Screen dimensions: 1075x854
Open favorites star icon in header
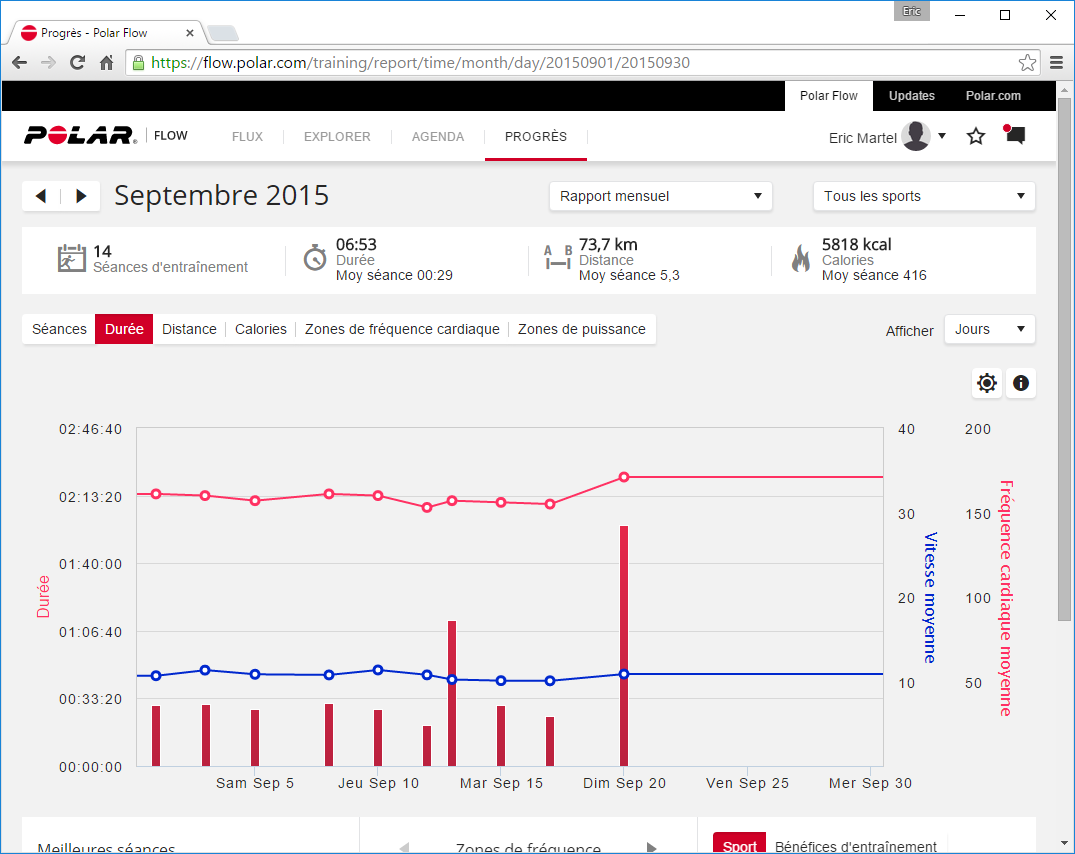(976, 136)
